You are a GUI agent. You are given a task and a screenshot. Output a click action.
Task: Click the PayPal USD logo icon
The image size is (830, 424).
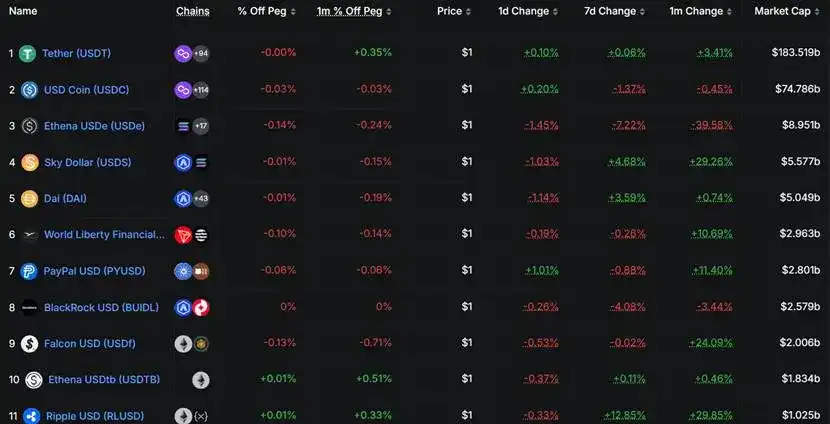[x=29, y=271]
